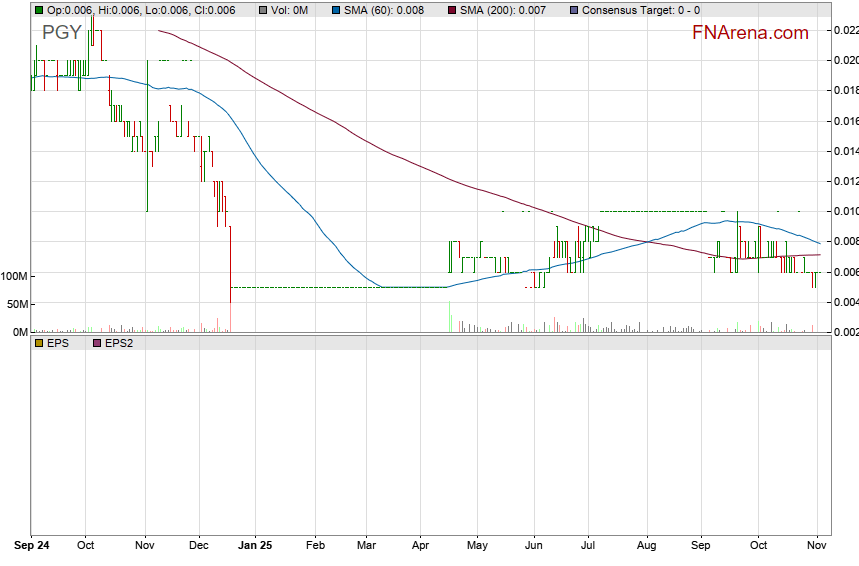This screenshot has height=566, width=859.
Task: Click the grey Vol legend square
Action: (262, 10)
